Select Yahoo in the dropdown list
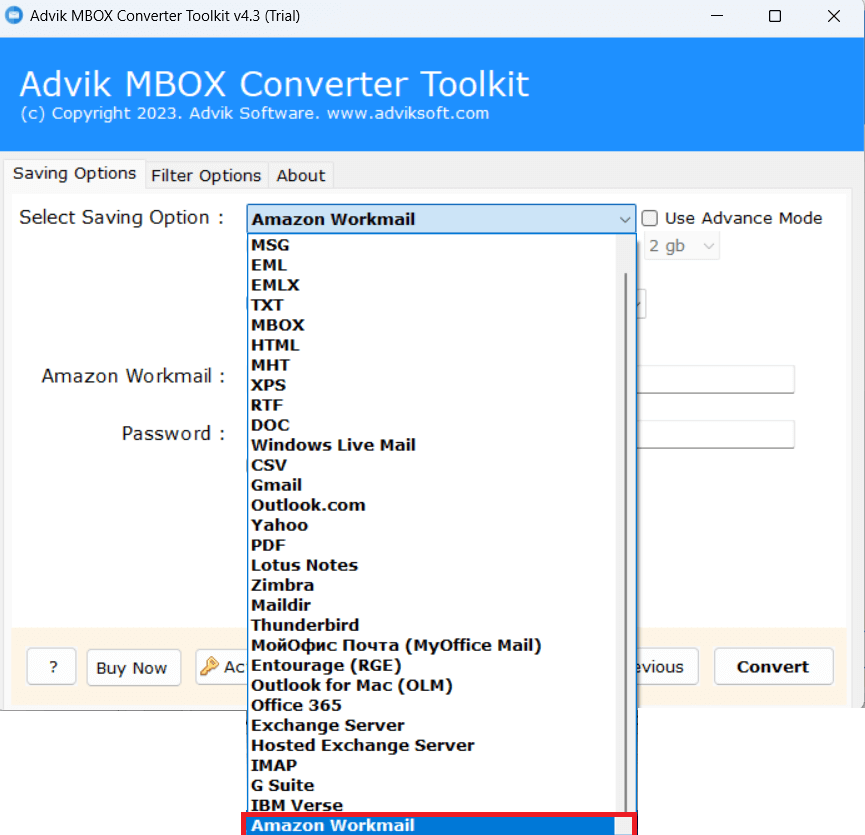This screenshot has width=865, height=835. tap(432, 525)
